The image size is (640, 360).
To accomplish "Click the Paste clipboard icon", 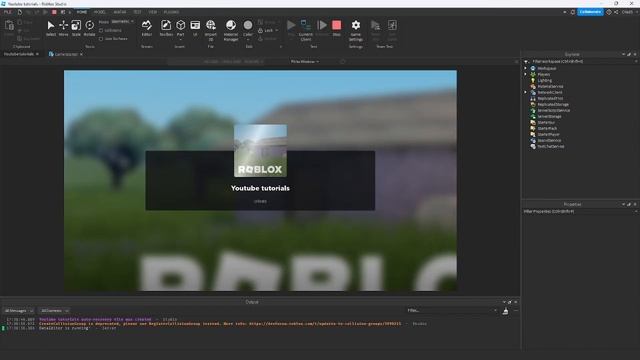I will click(9, 26).
